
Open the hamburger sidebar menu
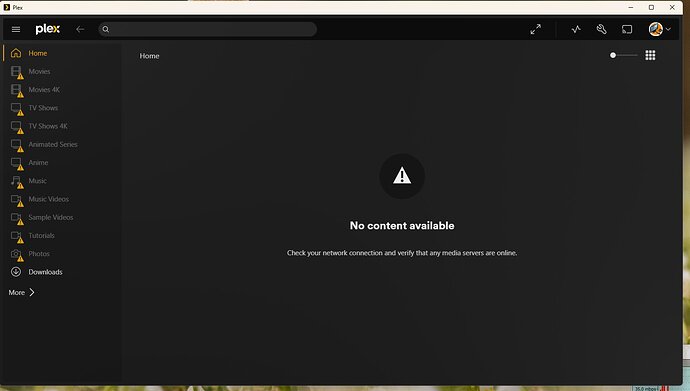tap(16, 29)
